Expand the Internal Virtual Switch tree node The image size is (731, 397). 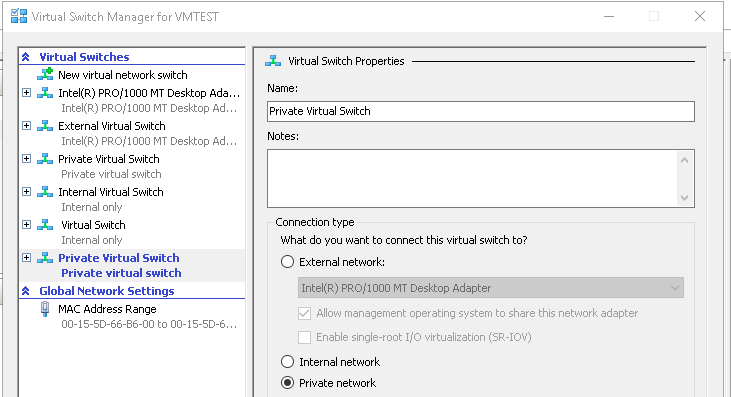[x=27, y=192]
